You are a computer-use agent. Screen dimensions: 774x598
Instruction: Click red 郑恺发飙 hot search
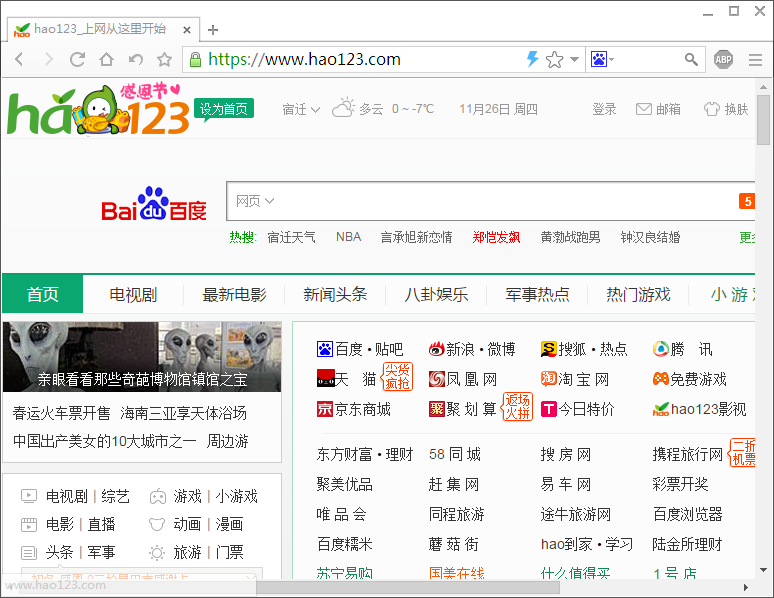click(x=496, y=238)
